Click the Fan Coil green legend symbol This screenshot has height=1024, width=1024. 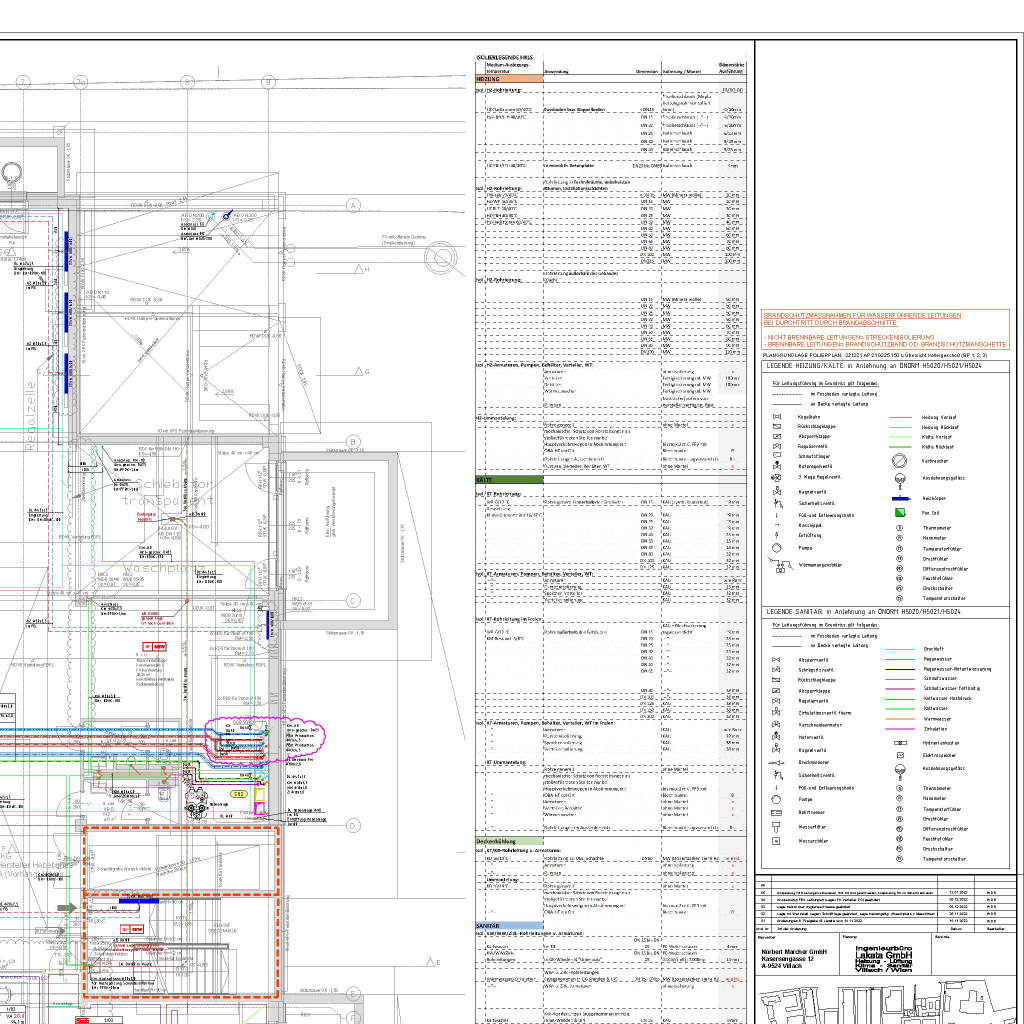click(900, 513)
